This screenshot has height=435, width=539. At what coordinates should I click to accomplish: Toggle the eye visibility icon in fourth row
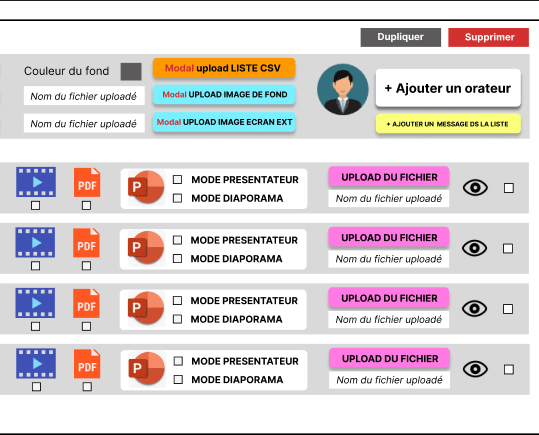click(475, 369)
